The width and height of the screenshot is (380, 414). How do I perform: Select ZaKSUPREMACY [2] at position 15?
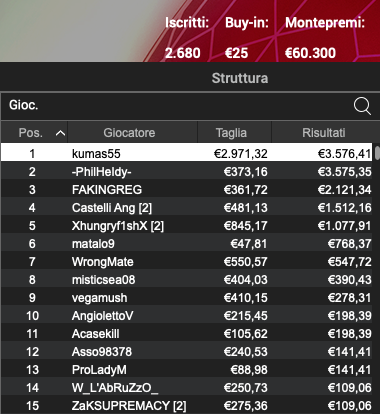coord(187,406)
